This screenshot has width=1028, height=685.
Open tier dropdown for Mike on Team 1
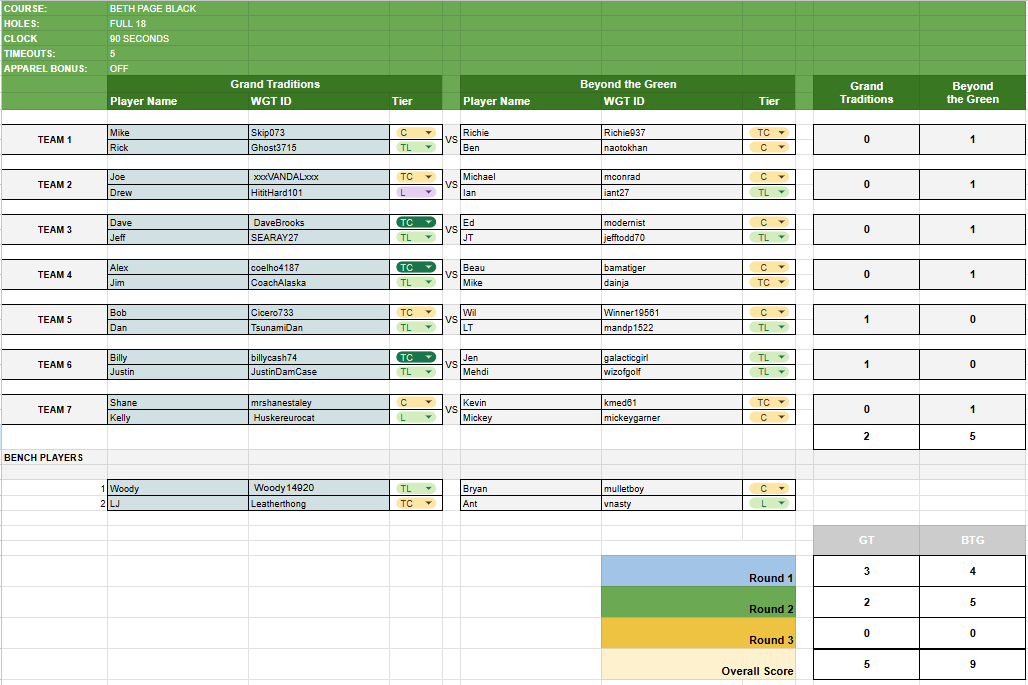pyautogui.click(x=428, y=133)
